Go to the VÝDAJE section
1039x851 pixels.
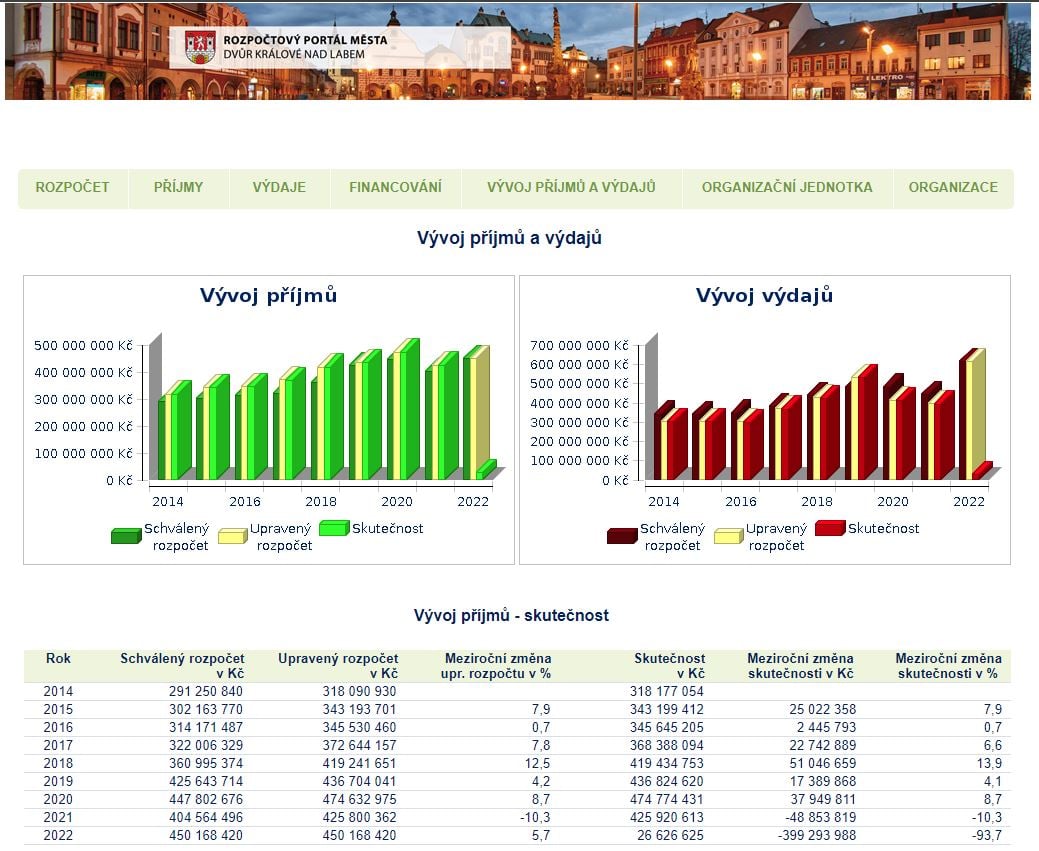[279, 188]
